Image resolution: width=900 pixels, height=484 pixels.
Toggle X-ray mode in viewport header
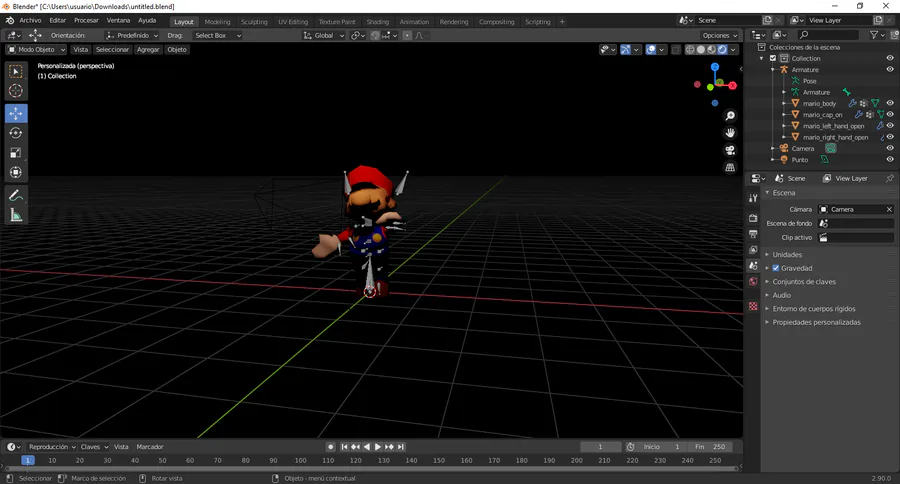tap(676, 50)
